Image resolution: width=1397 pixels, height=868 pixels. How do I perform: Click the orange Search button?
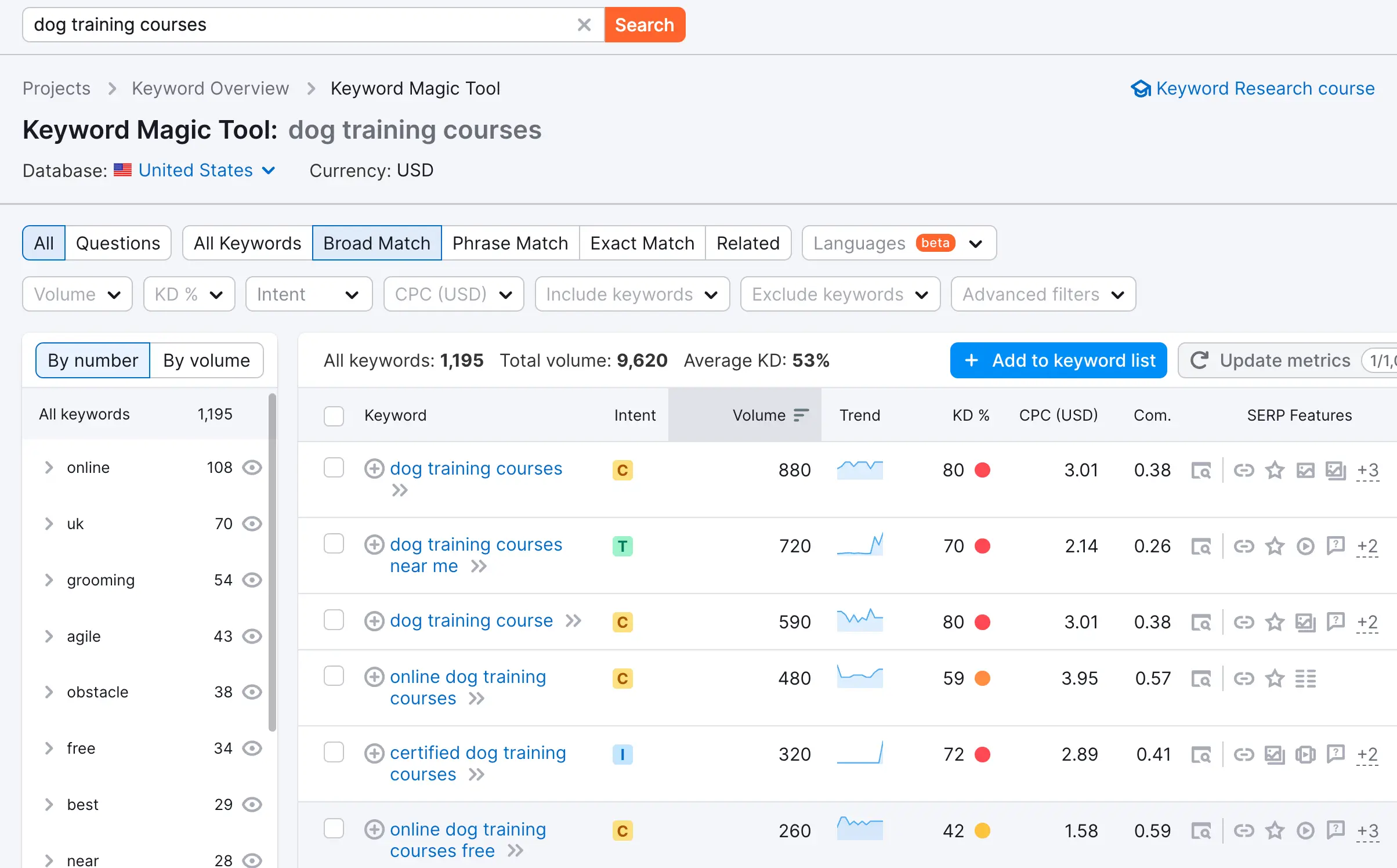644,25
